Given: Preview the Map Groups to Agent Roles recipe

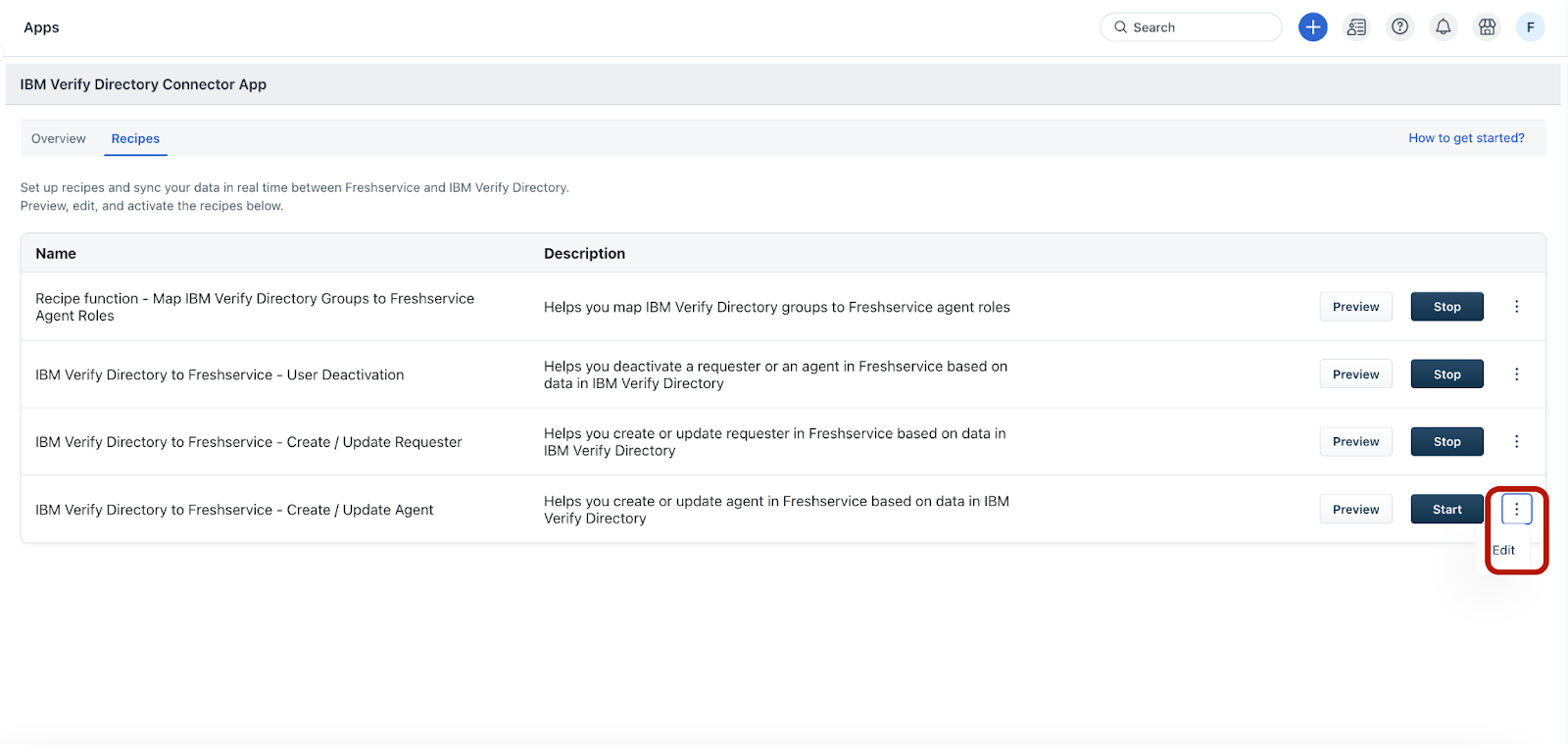Looking at the screenshot, I should [x=1355, y=307].
